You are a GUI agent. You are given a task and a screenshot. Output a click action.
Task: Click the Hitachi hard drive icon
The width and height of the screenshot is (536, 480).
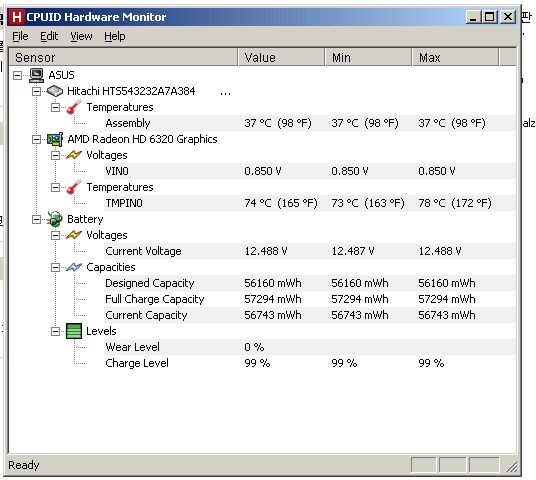point(55,91)
